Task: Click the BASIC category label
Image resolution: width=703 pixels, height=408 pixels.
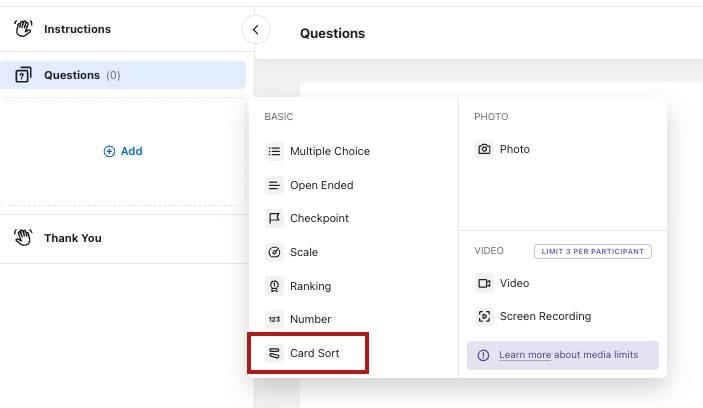Action: pos(279,117)
